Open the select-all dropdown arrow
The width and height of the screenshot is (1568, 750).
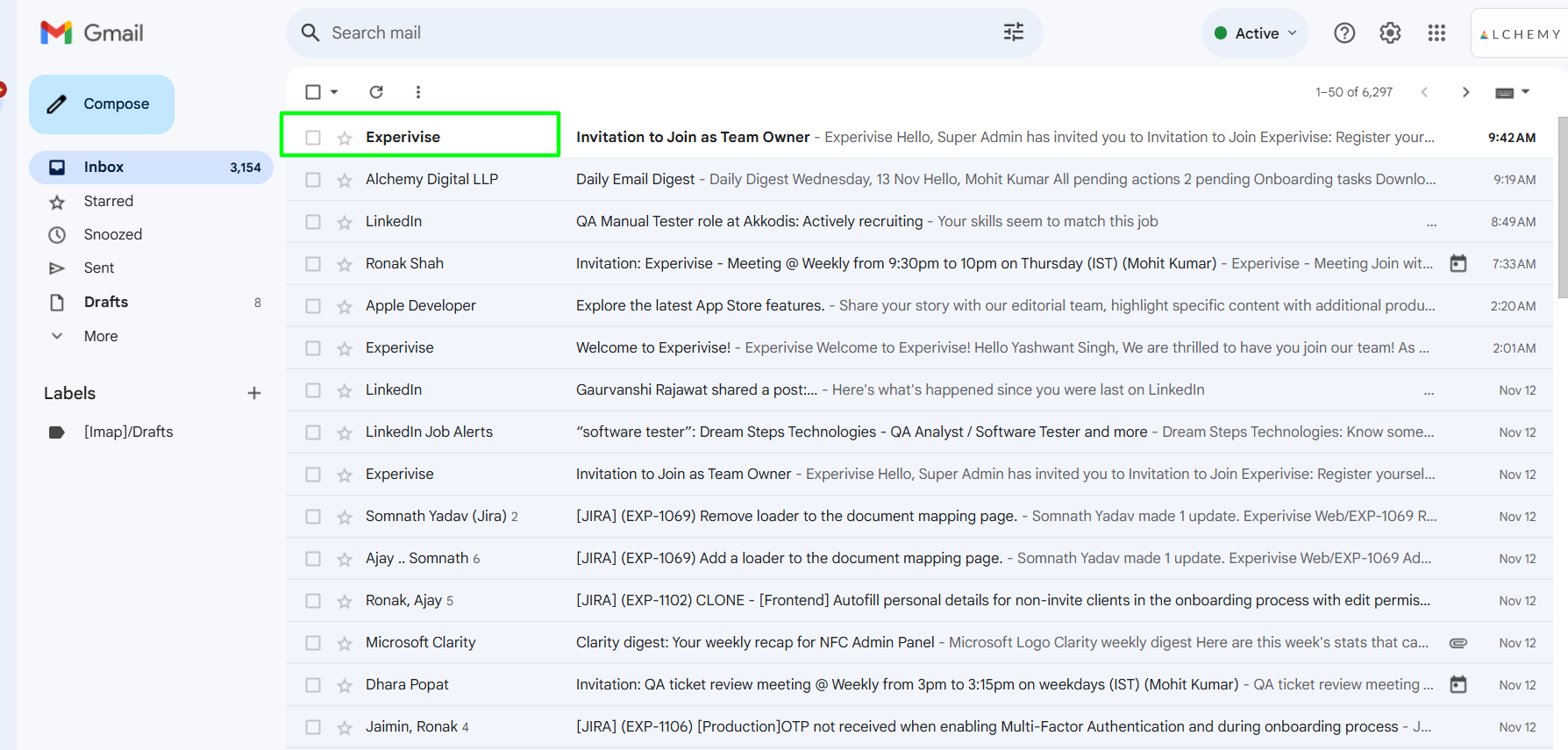(334, 92)
